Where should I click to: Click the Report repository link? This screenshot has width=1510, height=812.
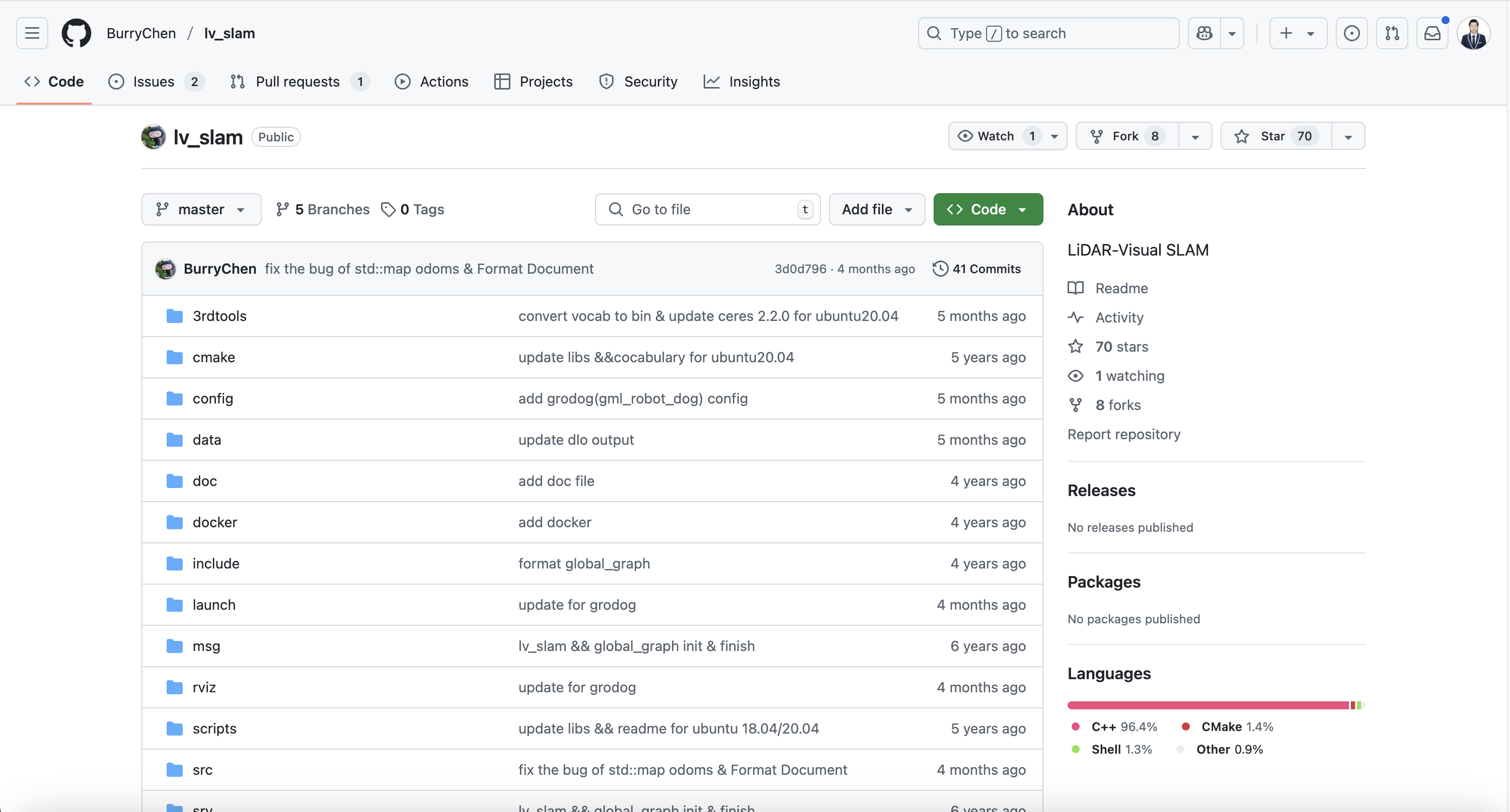1123,434
